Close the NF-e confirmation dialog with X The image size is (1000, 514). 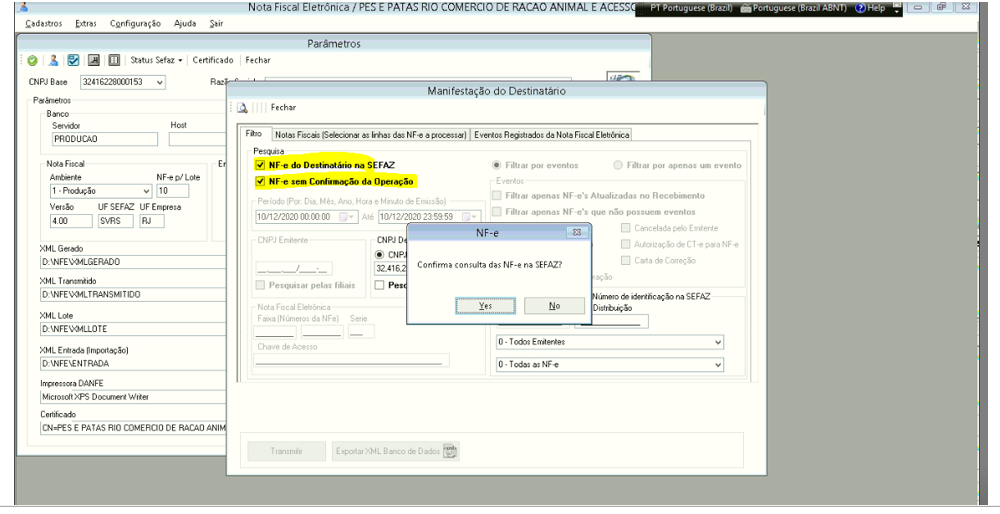click(577, 233)
